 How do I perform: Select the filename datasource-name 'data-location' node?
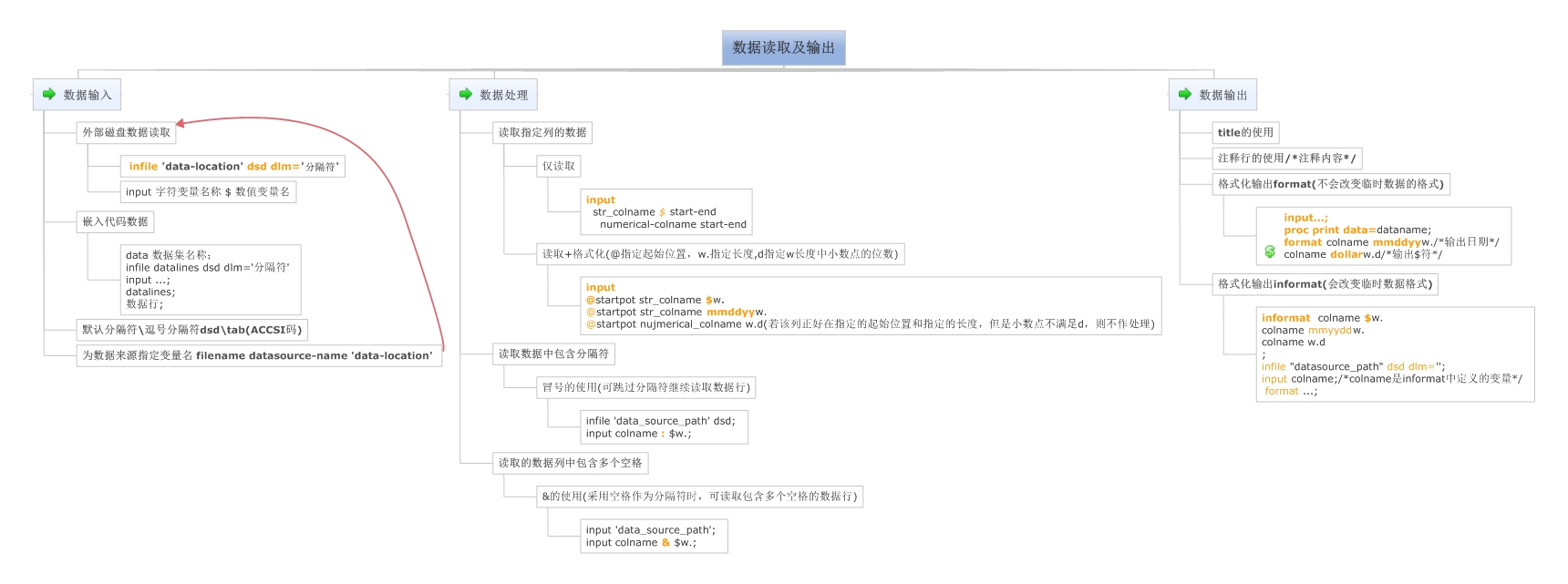pyautogui.click(x=260, y=355)
